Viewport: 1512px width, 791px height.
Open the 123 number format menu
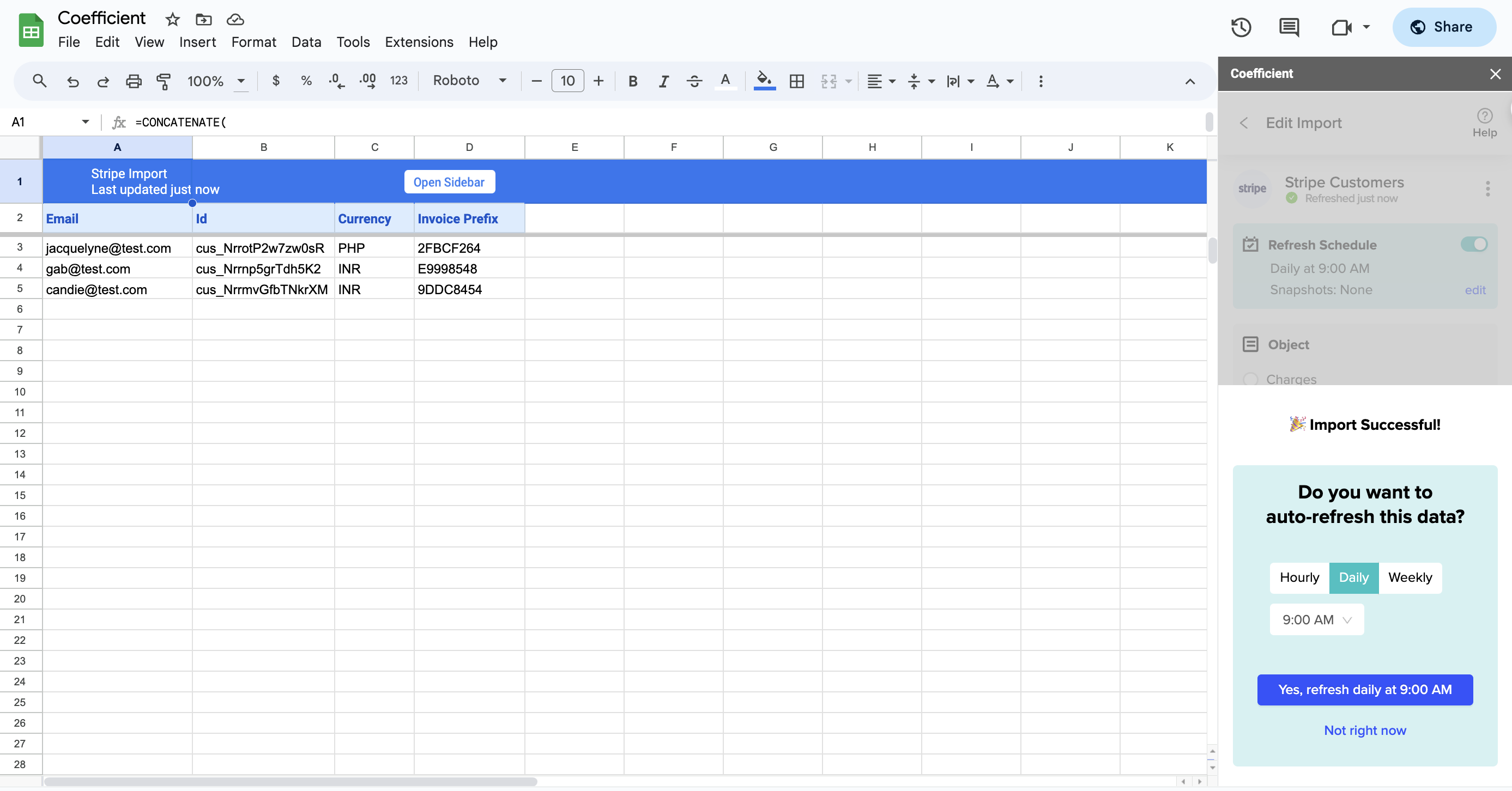coord(398,81)
